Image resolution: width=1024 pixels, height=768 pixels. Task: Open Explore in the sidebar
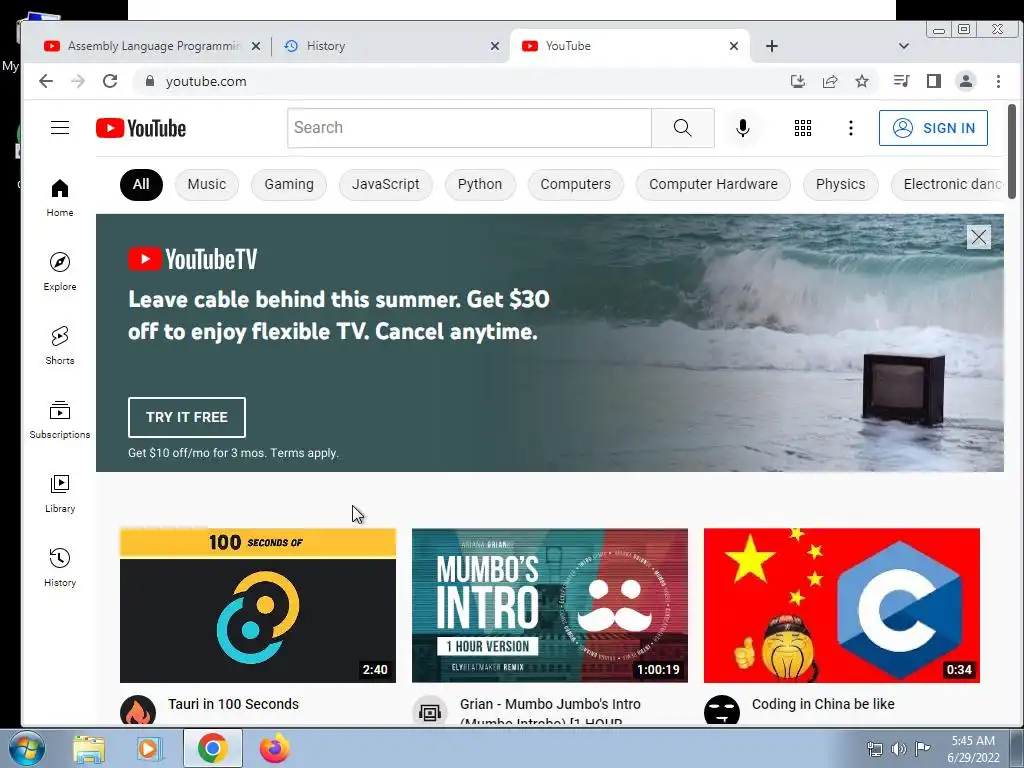point(60,272)
